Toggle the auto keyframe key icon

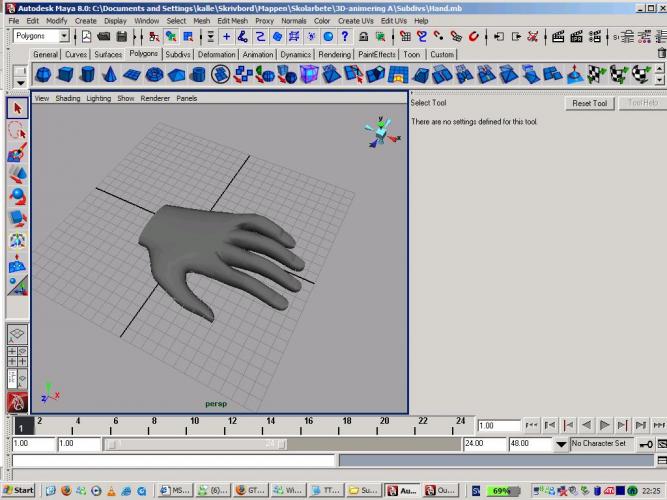[646, 445]
